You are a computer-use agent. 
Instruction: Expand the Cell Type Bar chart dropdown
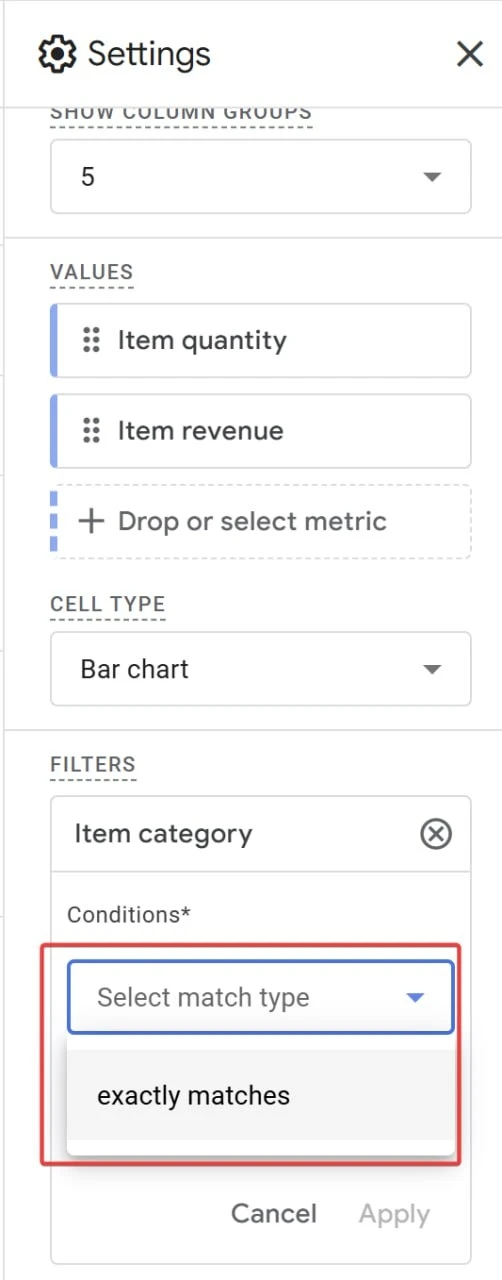261,669
